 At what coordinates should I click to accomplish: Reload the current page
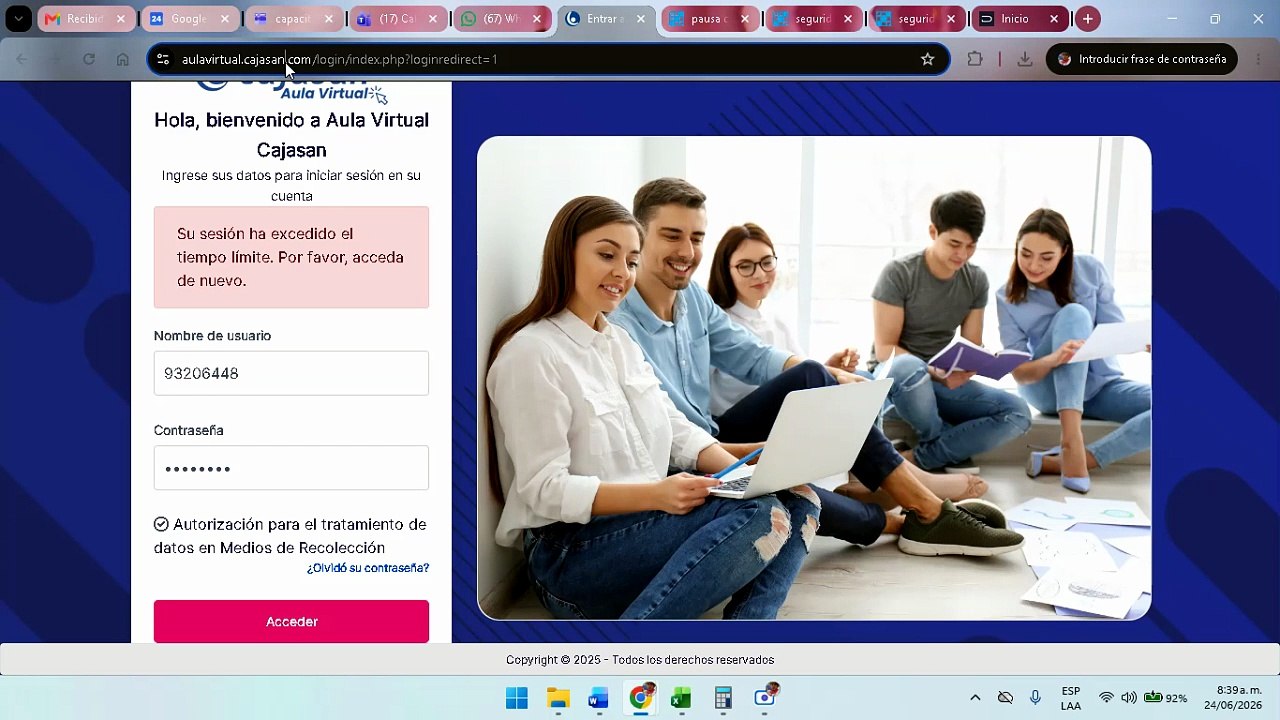pyautogui.click(x=89, y=59)
